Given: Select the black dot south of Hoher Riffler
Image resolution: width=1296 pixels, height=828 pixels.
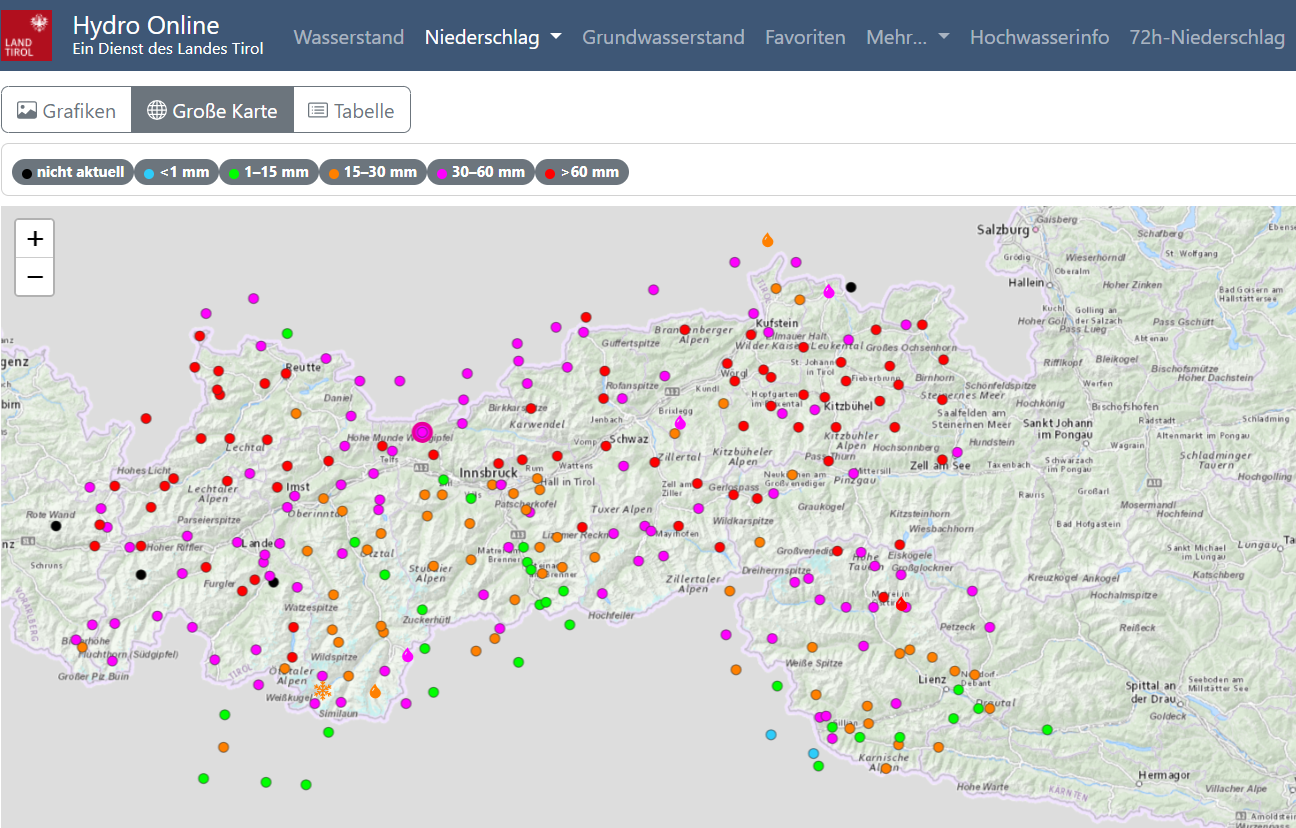Looking at the screenshot, I should tap(141, 574).
